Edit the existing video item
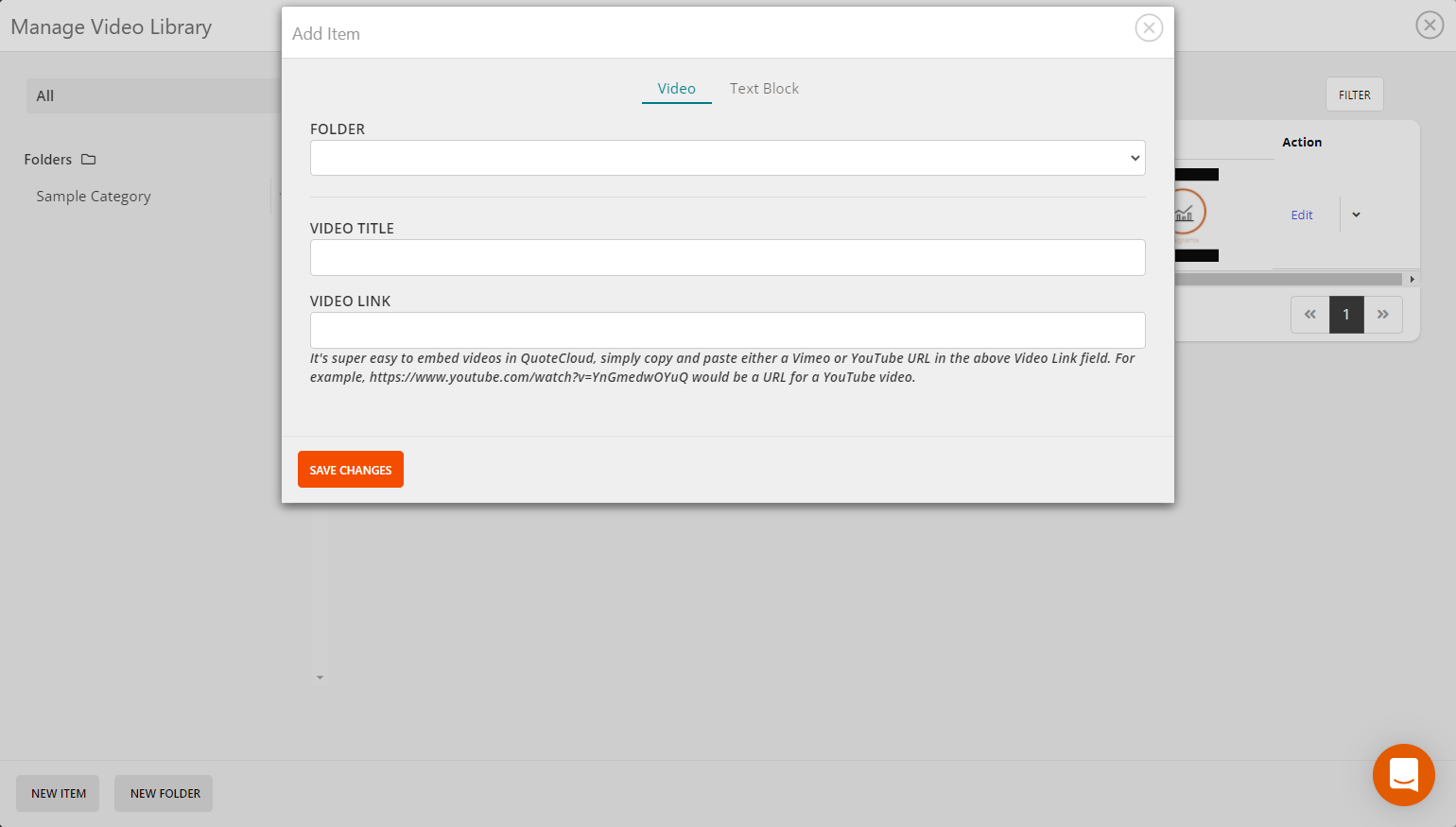 (1302, 215)
